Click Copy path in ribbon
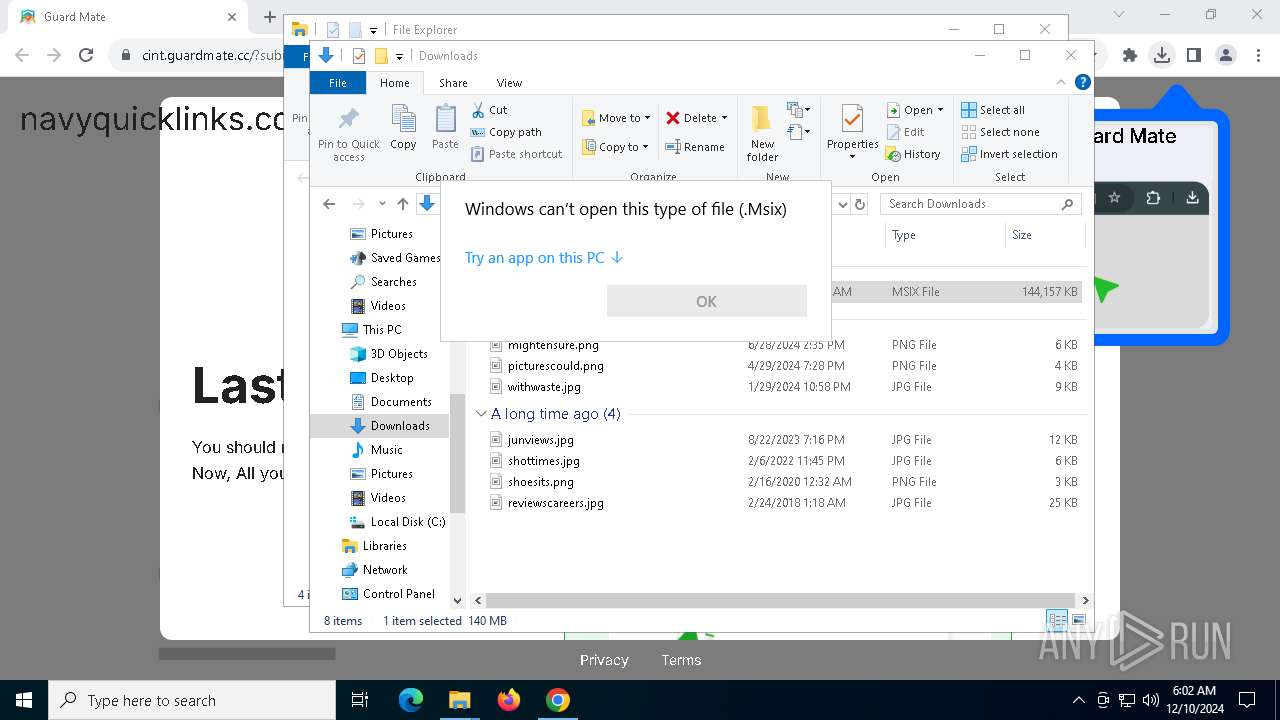Screen dimensions: 1280x720 506,132
